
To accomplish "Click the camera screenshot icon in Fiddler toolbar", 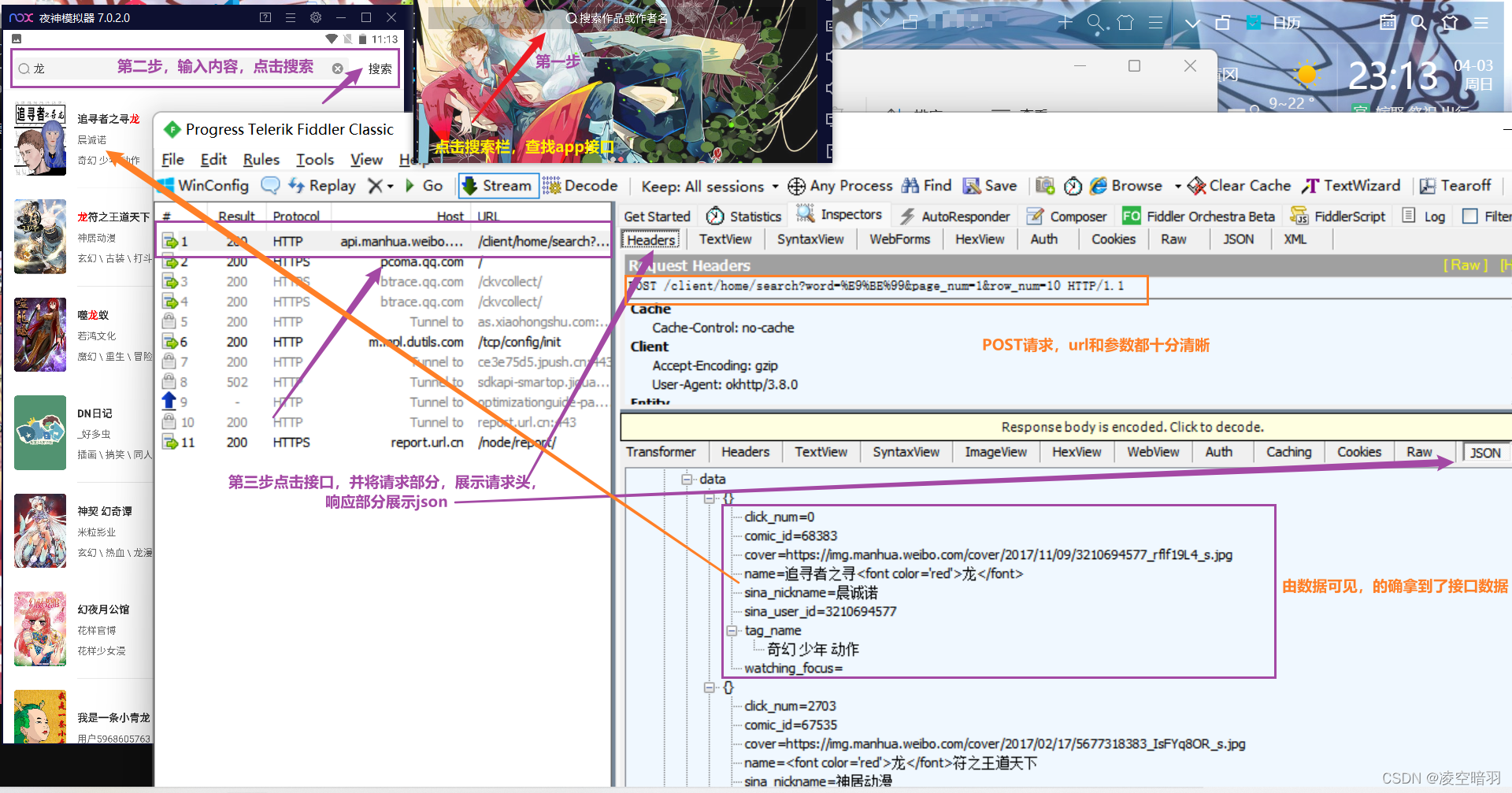I will click(1045, 186).
